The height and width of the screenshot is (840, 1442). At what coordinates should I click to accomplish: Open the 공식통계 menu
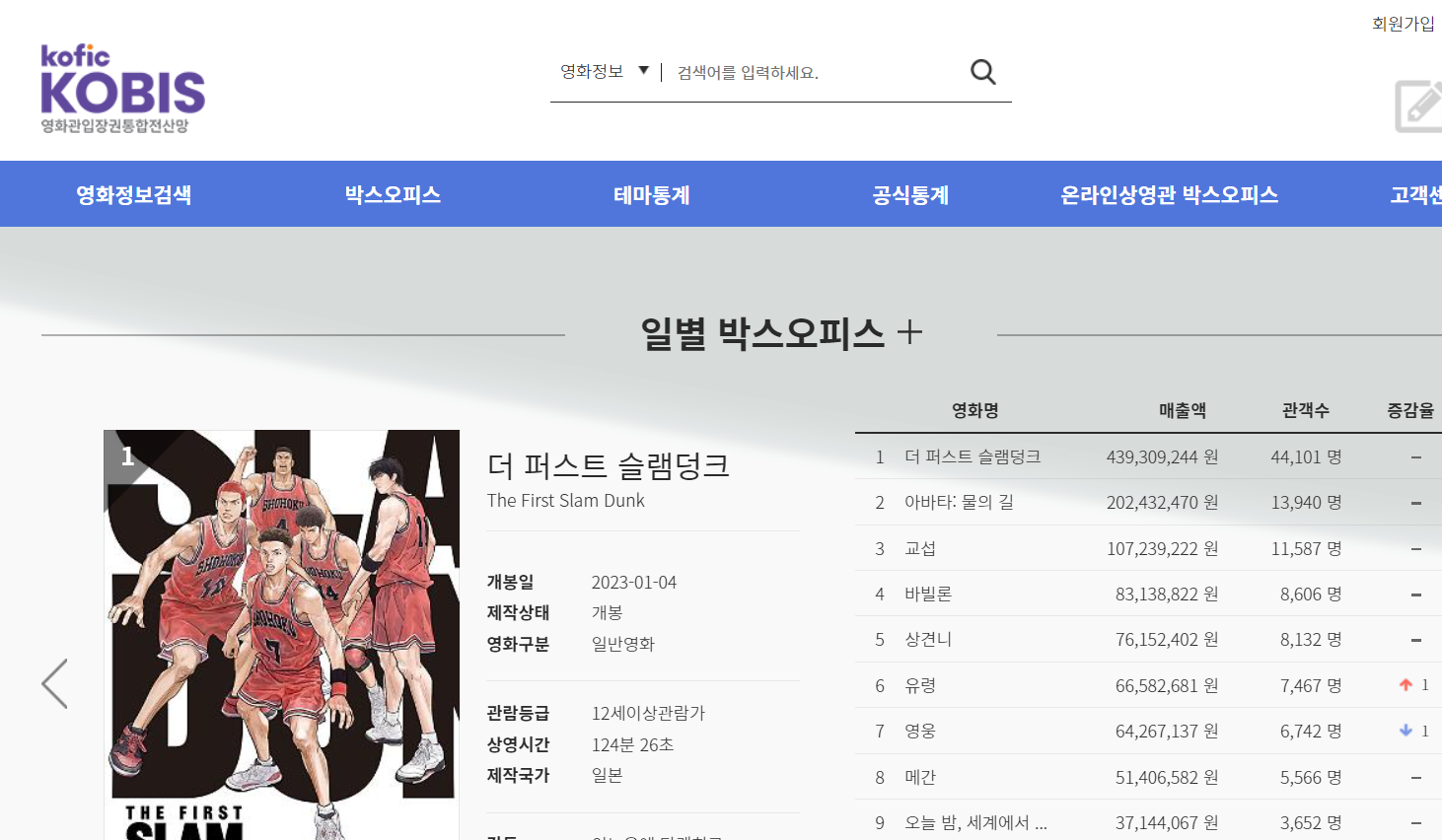910,194
